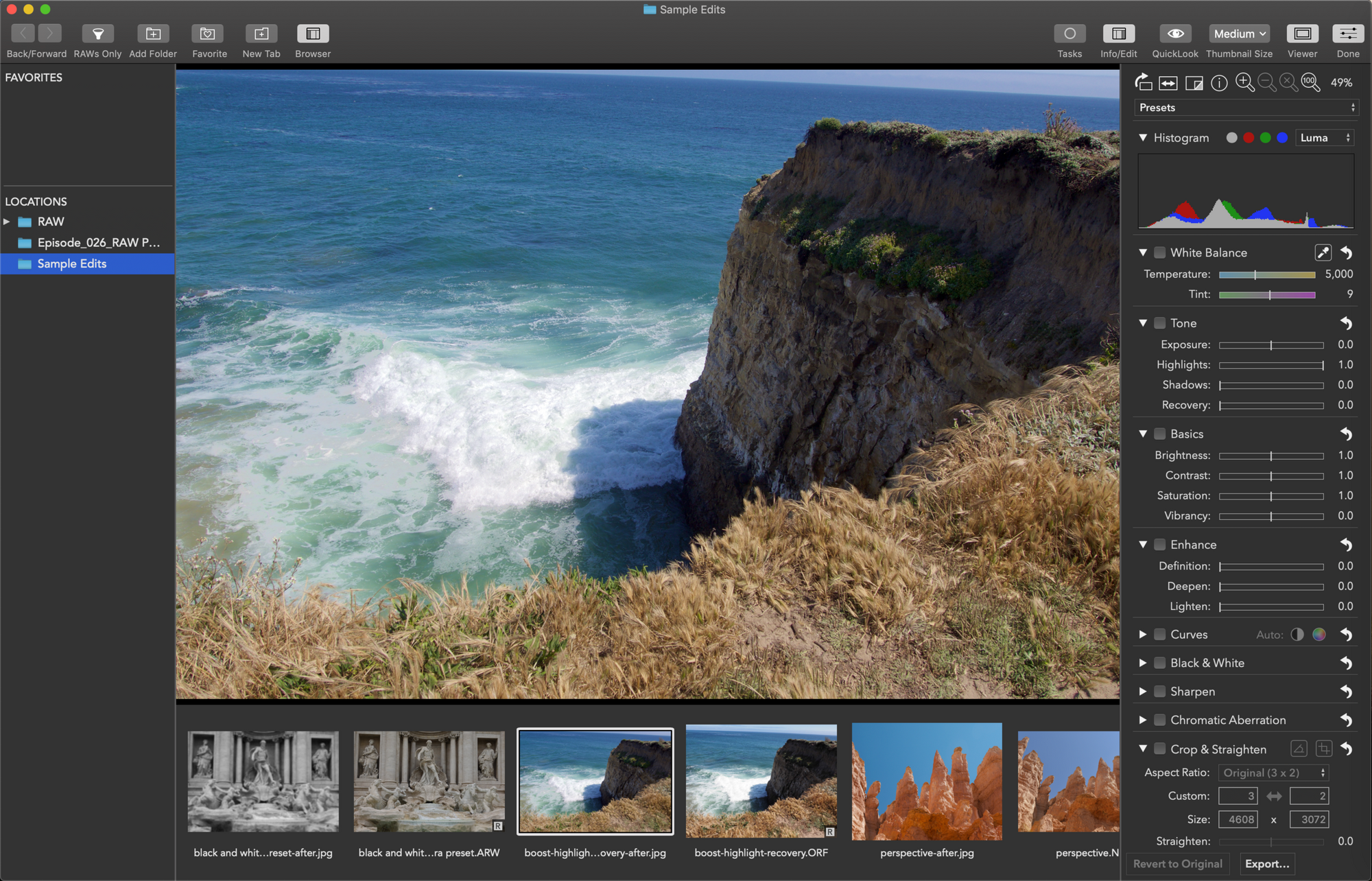Click the zoom to 100% magnifier icon
1372x881 pixels.
click(1310, 82)
